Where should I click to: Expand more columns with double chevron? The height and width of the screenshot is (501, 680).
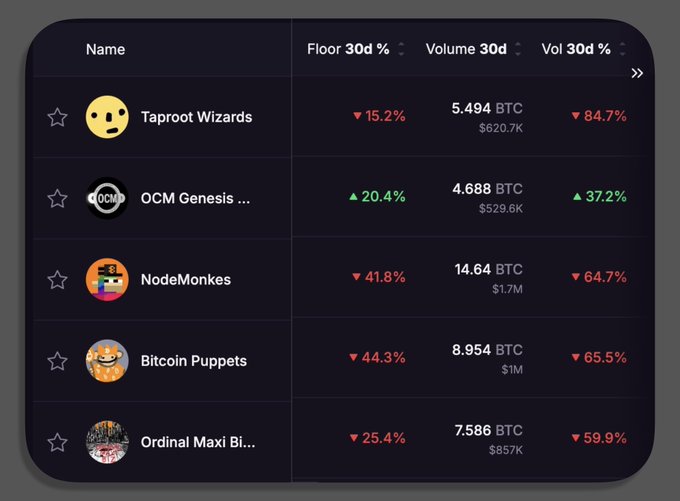coord(637,73)
